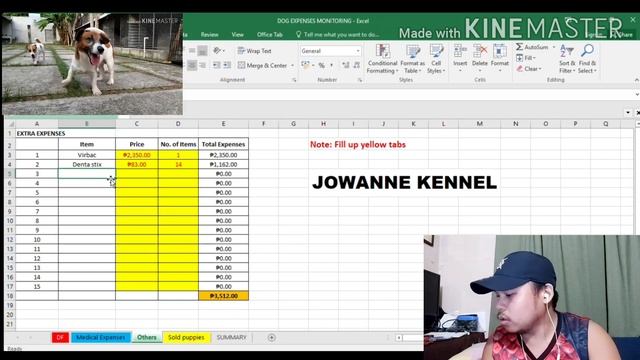The image size is (640, 360).
Task: Click Merge & Center button
Action: pos(262,65)
